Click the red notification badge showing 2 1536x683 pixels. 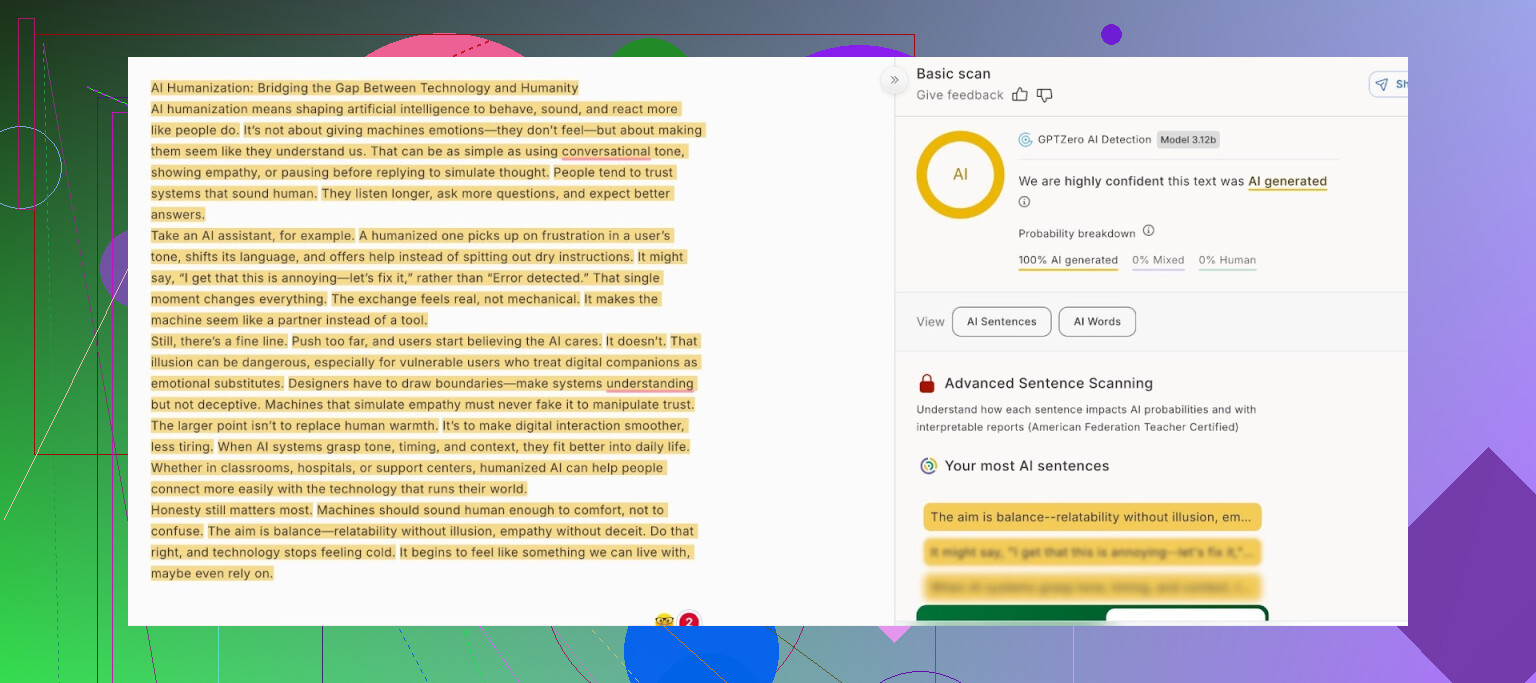click(x=688, y=621)
